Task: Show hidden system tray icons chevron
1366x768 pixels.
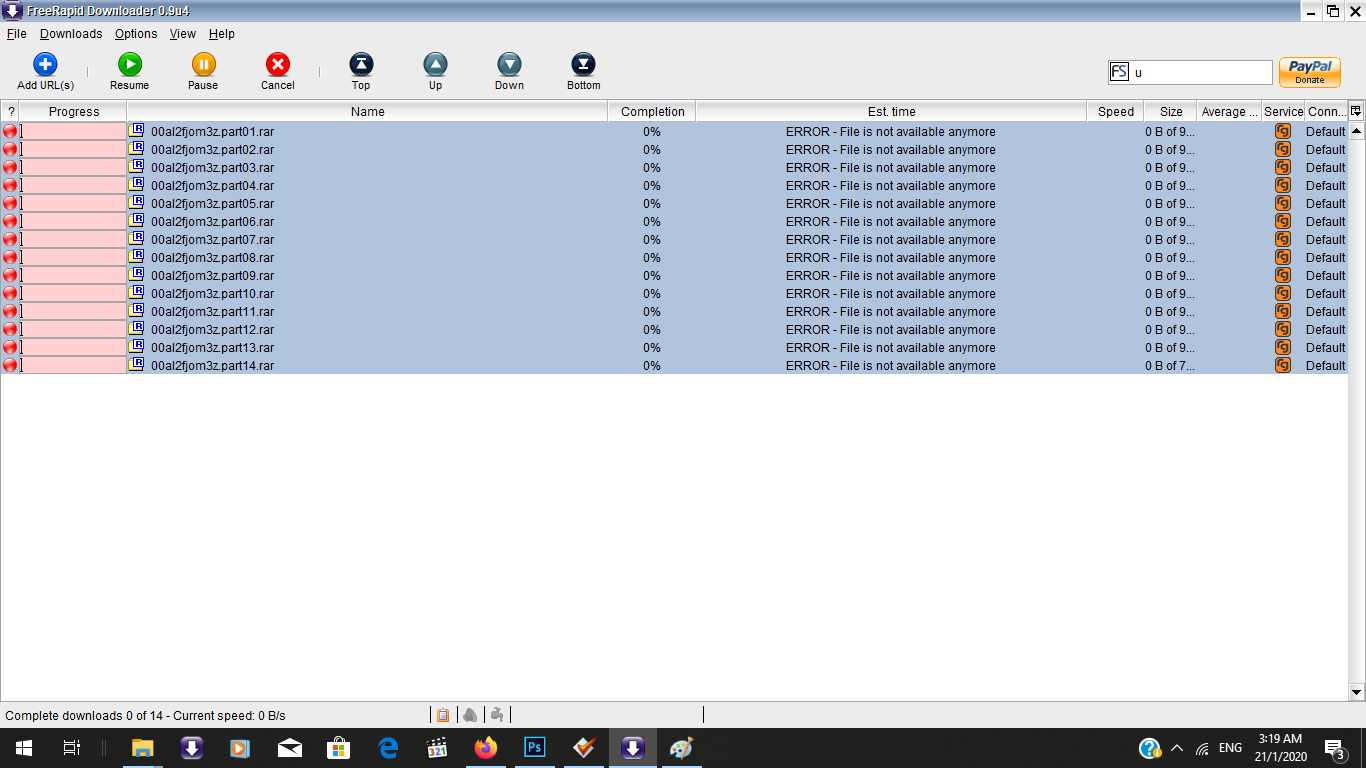Action: point(1177,748)
